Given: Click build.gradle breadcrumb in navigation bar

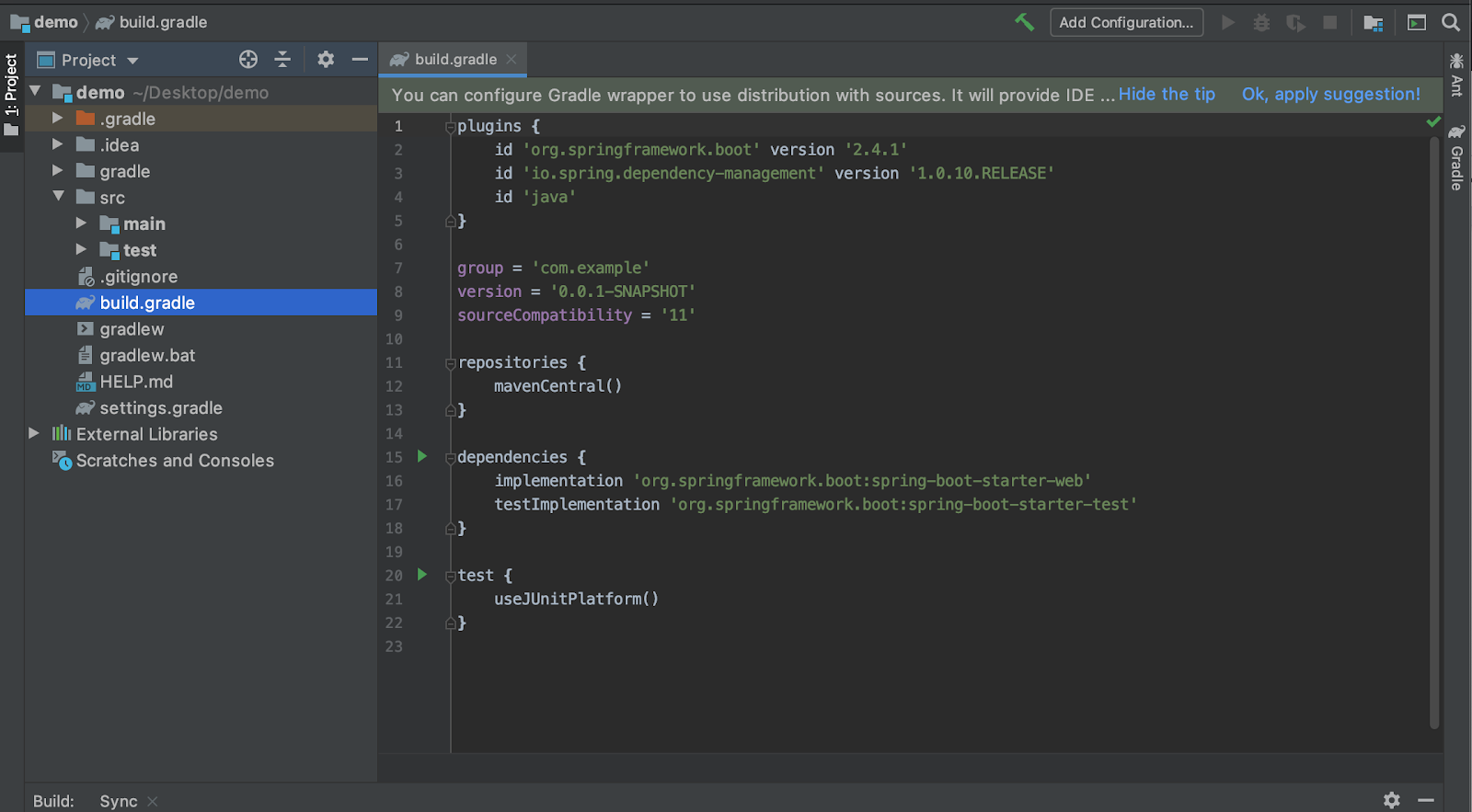Looking at the screenshot, I should click(x=152, y=22).
